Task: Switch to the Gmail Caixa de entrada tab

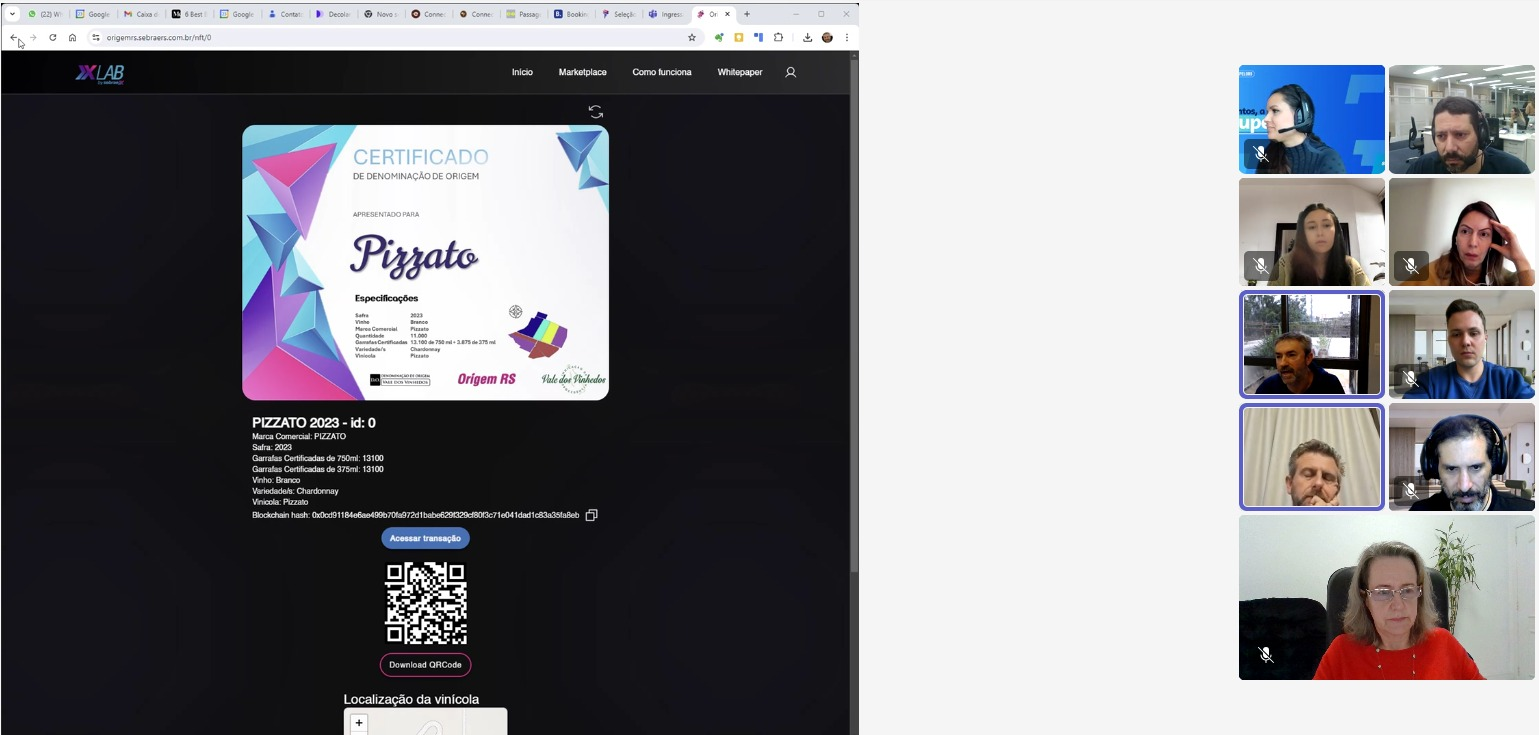Action: tap(141, 14)
